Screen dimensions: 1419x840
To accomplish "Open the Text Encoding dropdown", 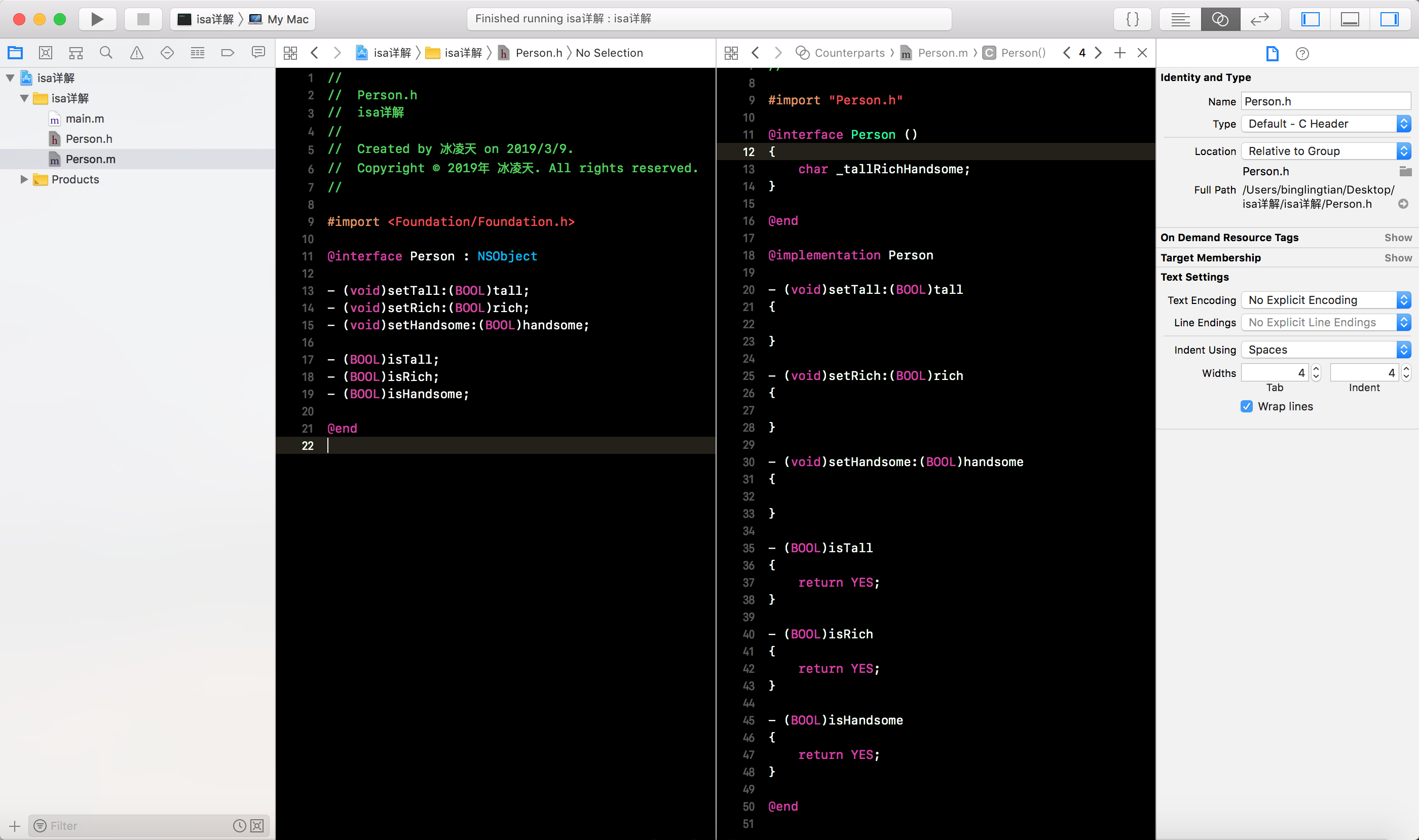I will 1326,300.
